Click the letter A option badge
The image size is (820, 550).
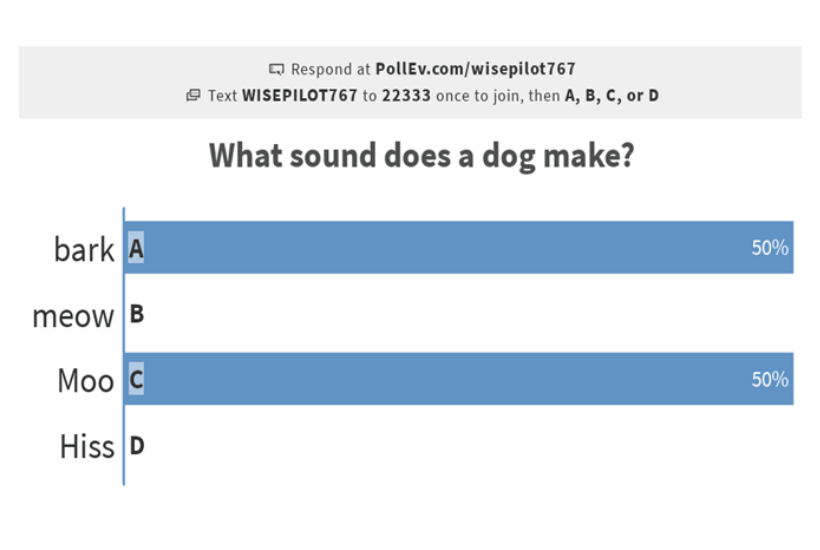tap(136, 248)
